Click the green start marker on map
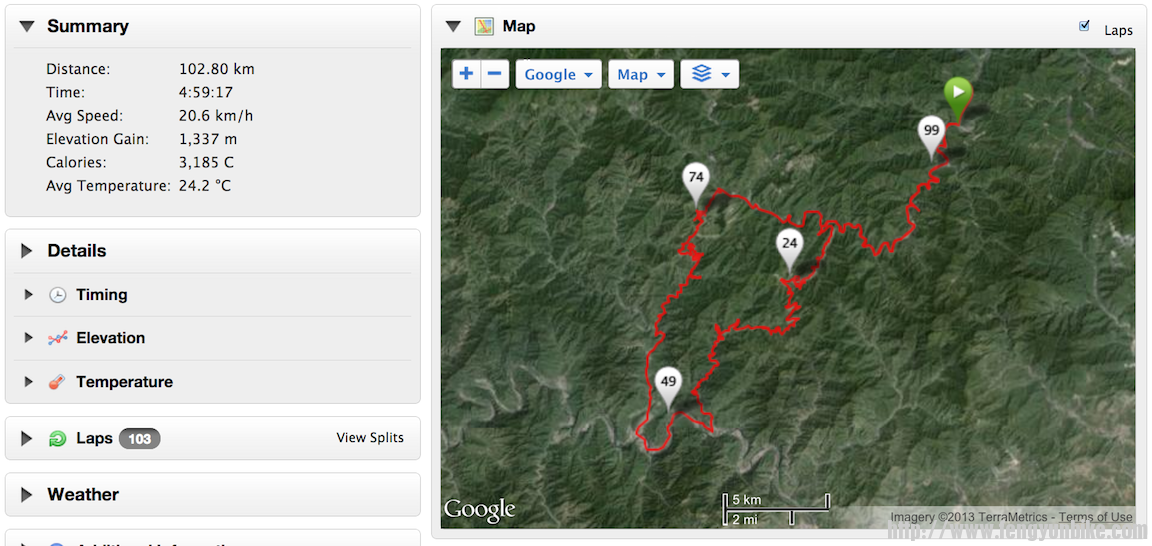This screenshot has width=1152, height=546. click(x=958, y=95)
